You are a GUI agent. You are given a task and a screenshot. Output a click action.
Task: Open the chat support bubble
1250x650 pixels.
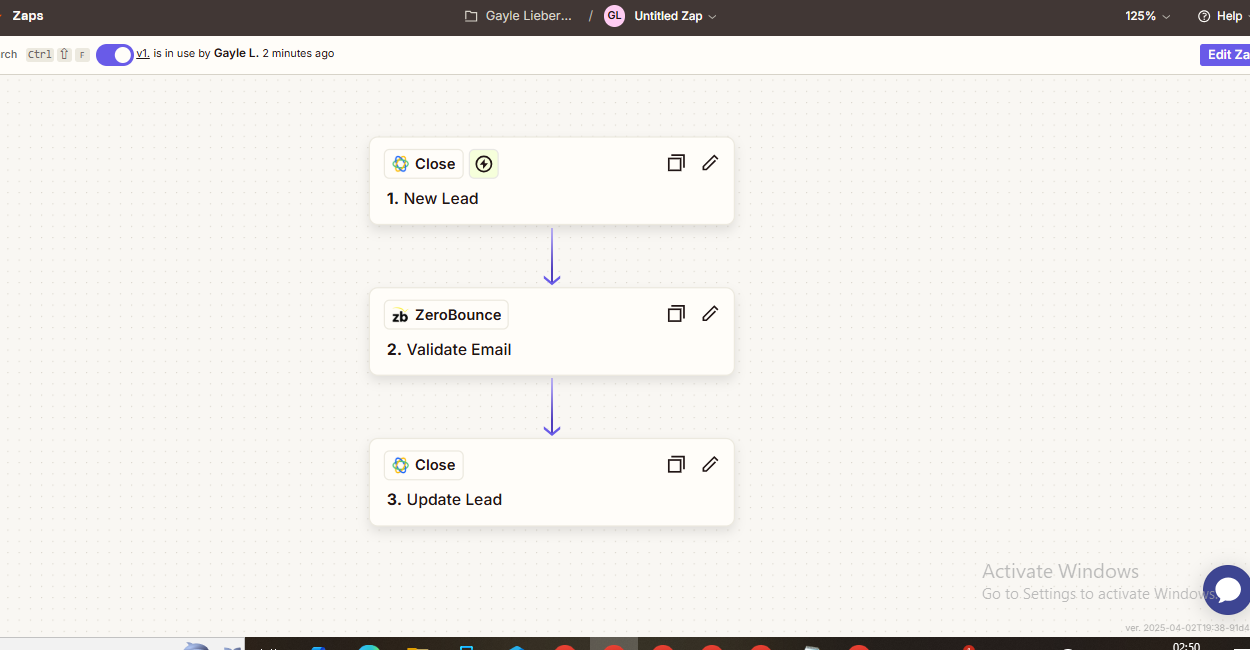(1227, 589)
